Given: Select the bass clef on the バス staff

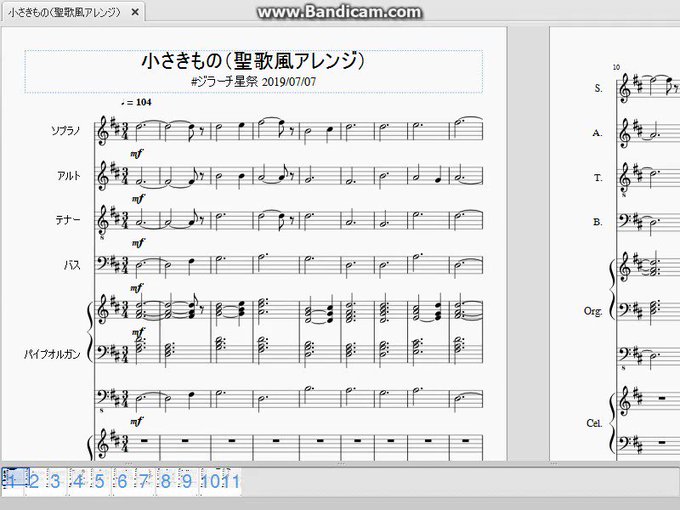Looking at the screenshot, I should point(103,263).
